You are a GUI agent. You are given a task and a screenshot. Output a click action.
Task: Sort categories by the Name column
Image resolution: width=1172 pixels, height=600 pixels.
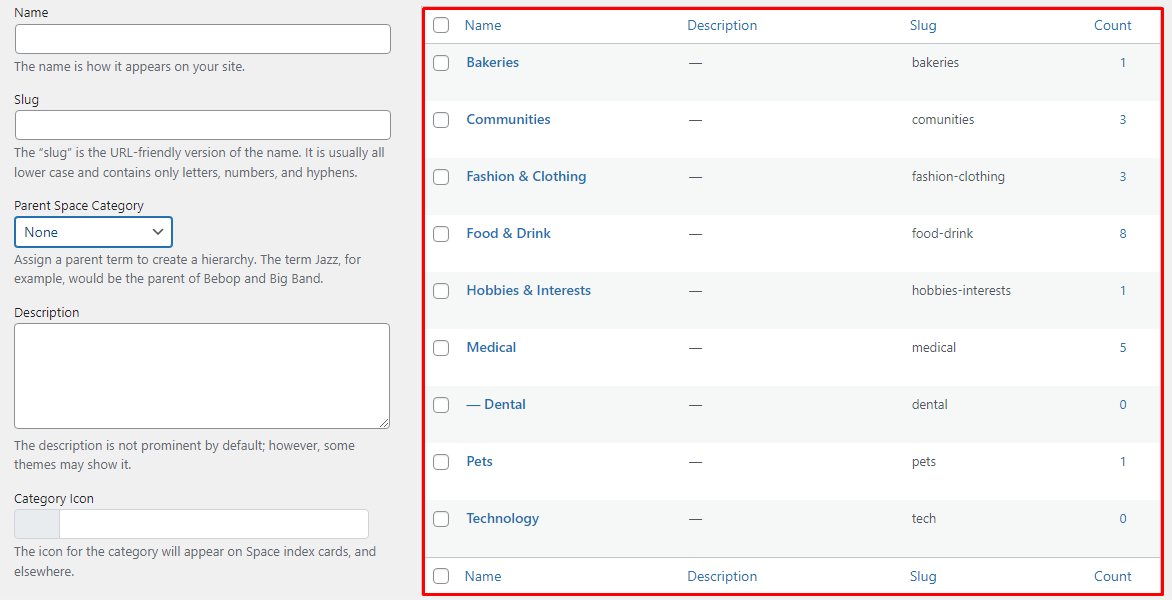(483, 25)
